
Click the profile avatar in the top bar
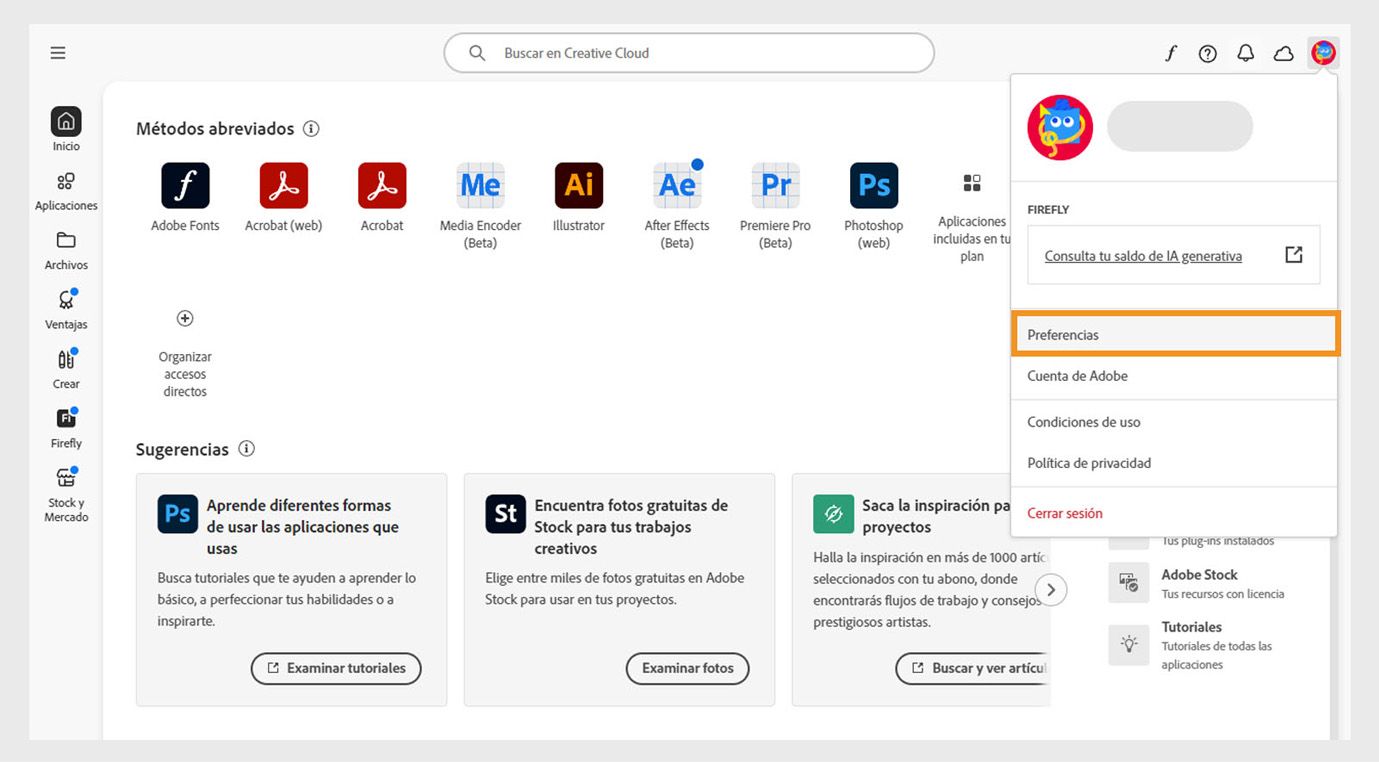click(x=1323, y=53)
